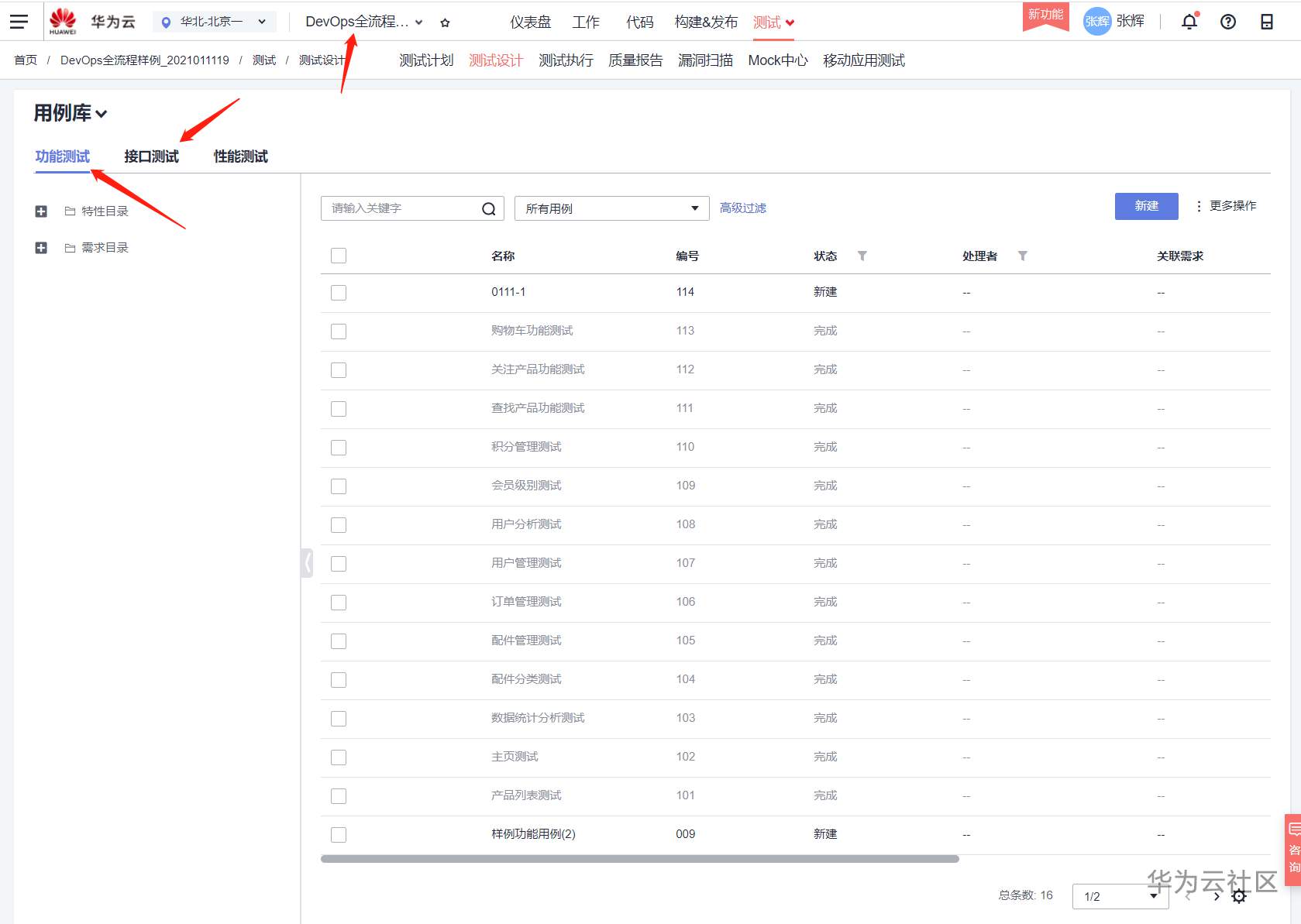
Task: Check the 订单管理测试 row checkbox
Action: (339, 603)
